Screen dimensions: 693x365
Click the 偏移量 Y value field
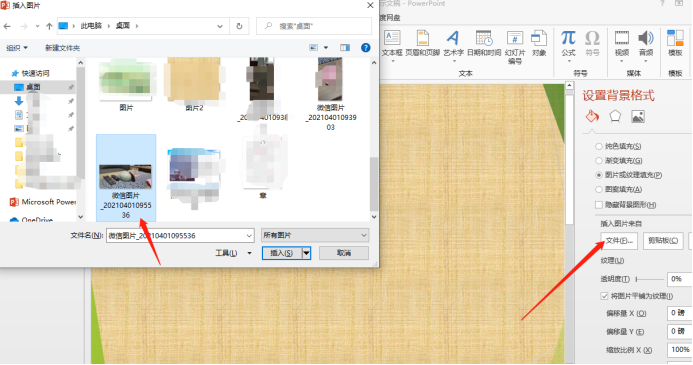tap(679, 331)
